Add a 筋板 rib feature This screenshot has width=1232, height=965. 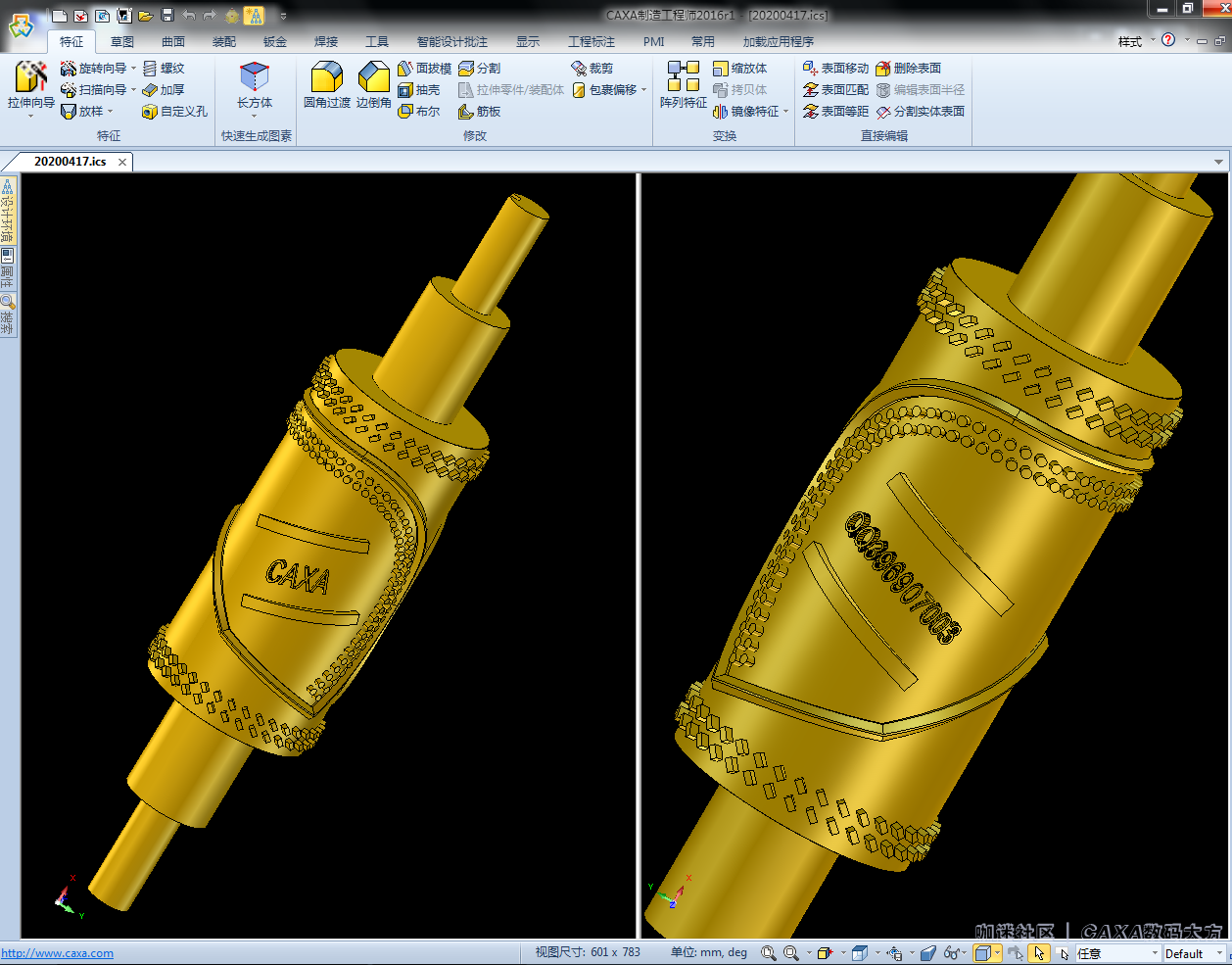click(480, 112)
